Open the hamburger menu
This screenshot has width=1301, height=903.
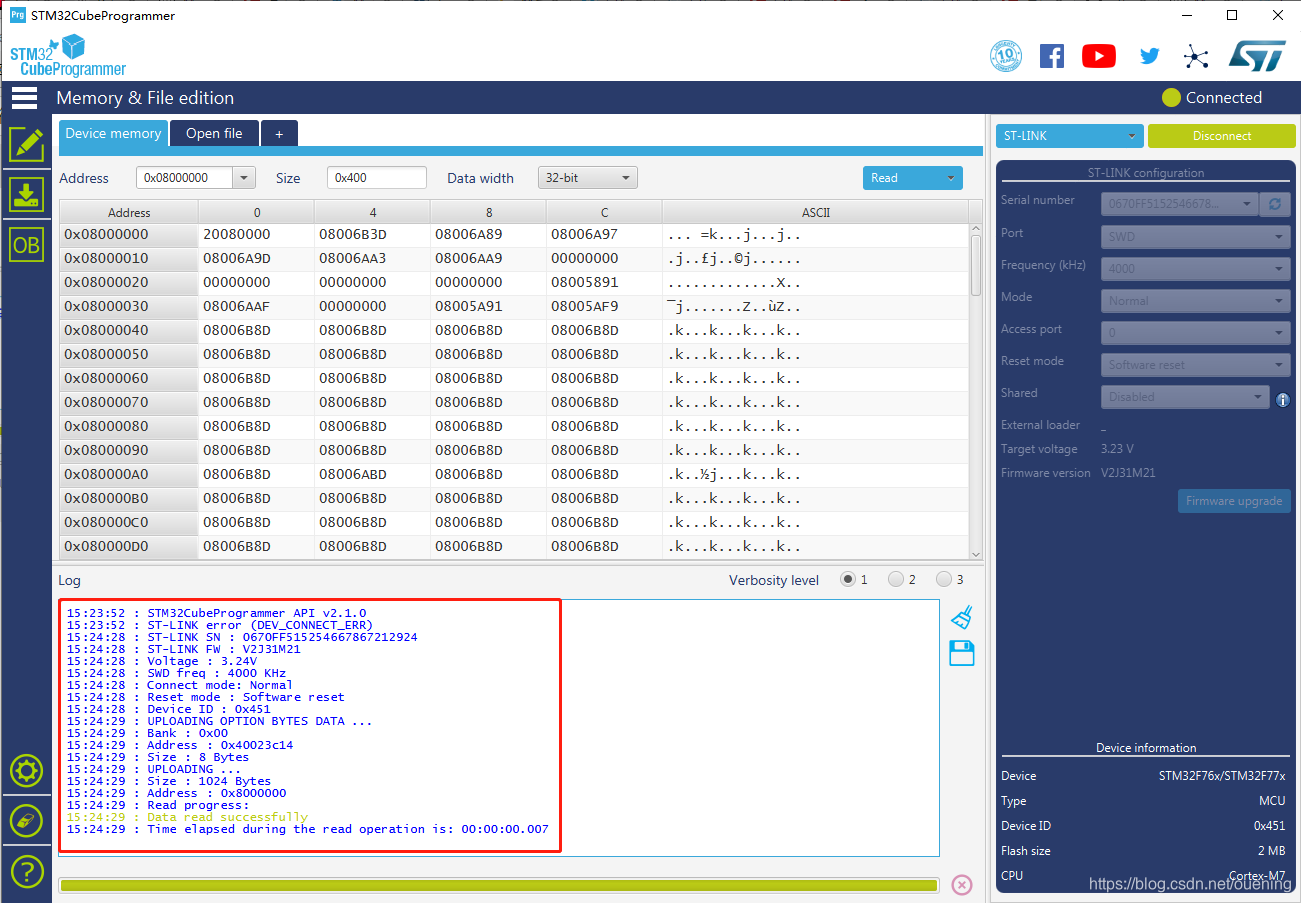25,98
